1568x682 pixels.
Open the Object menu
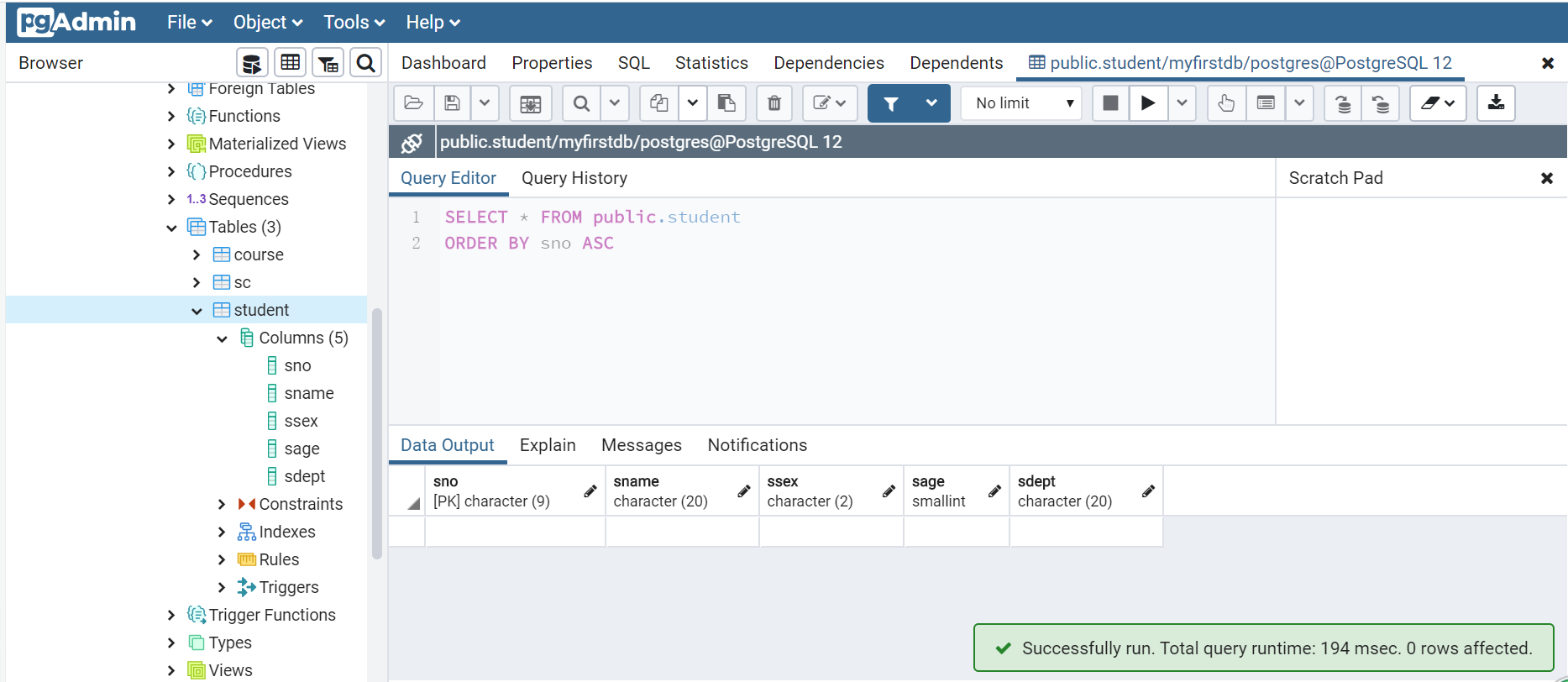pyautogui.click(x=268, y=23)
